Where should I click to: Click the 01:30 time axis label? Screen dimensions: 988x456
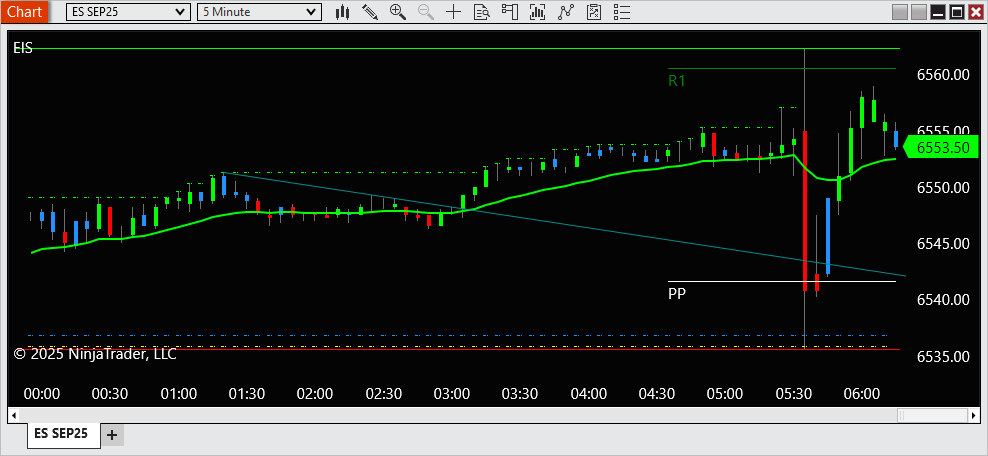click(x=246, y=394)
